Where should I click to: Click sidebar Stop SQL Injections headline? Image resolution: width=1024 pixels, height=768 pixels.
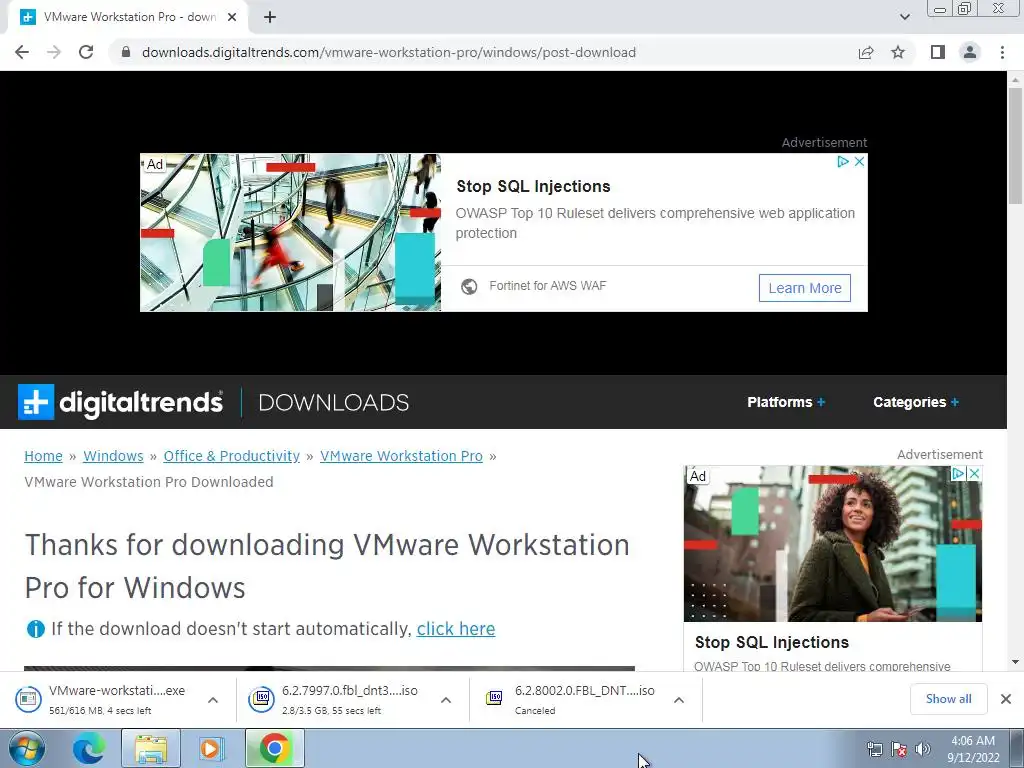click(x=772, y=643)
